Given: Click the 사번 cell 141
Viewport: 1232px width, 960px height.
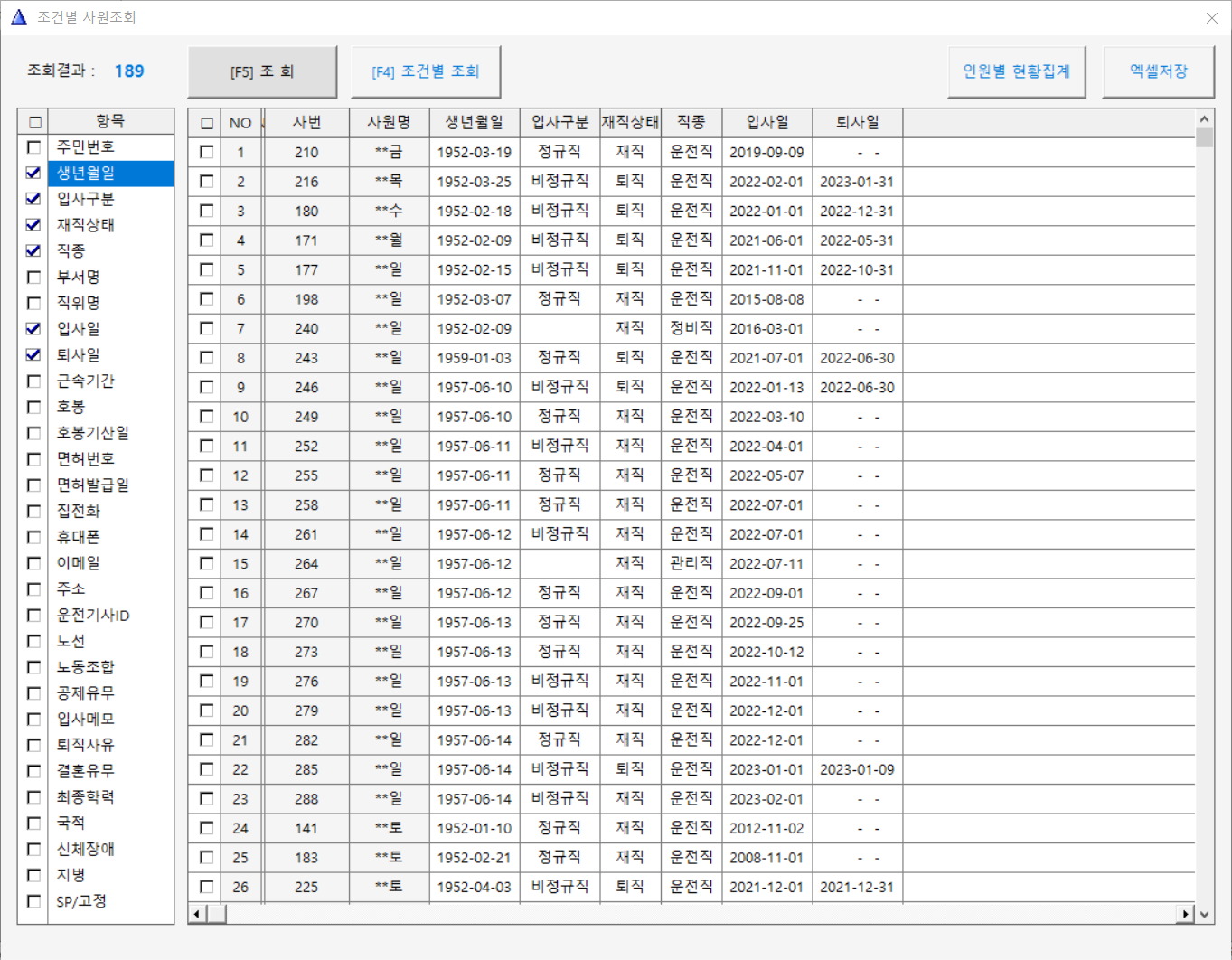Looking at the screenshot, I should coord(306,828).
